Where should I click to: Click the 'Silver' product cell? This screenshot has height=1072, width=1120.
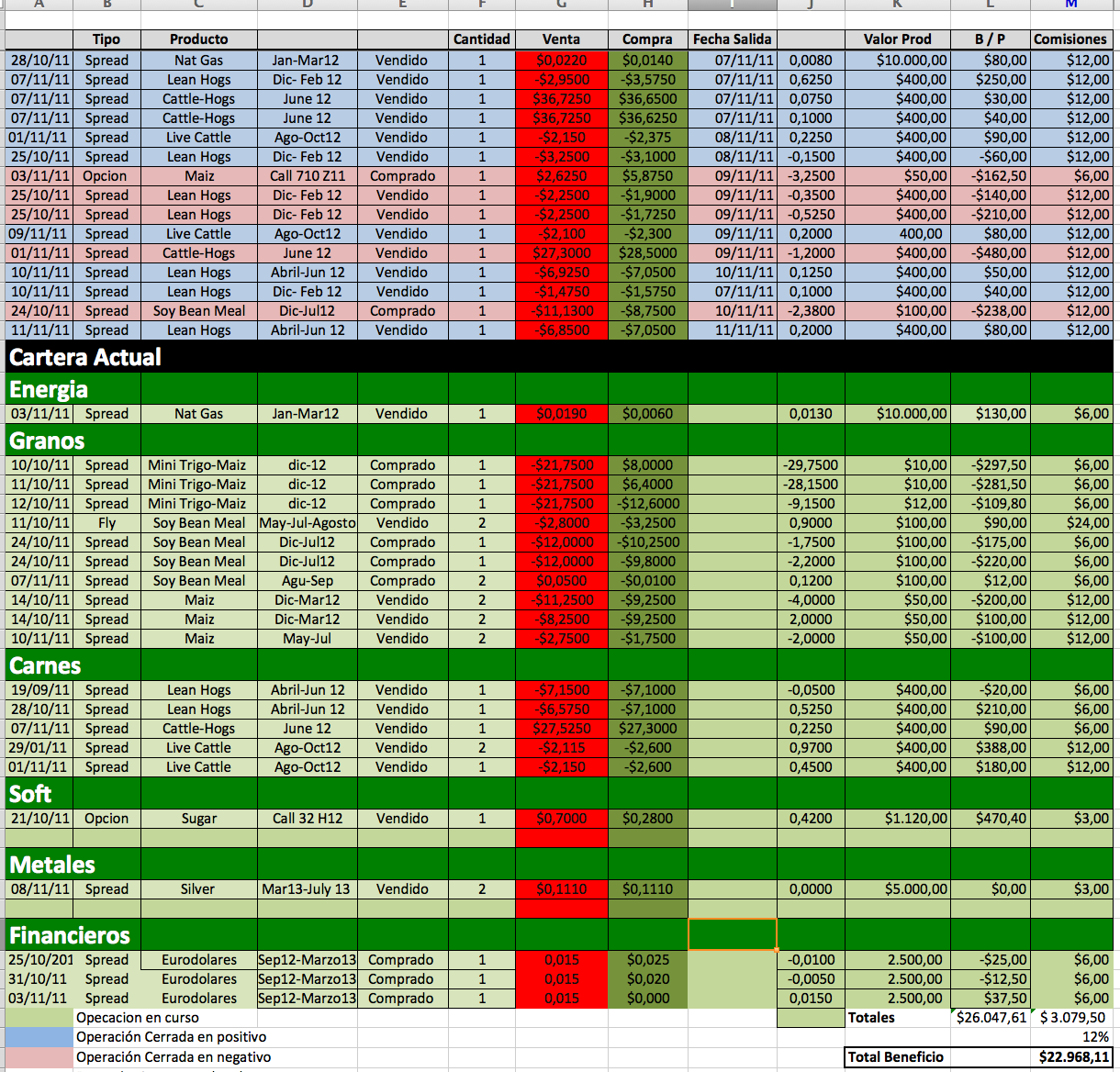point(199,889)
